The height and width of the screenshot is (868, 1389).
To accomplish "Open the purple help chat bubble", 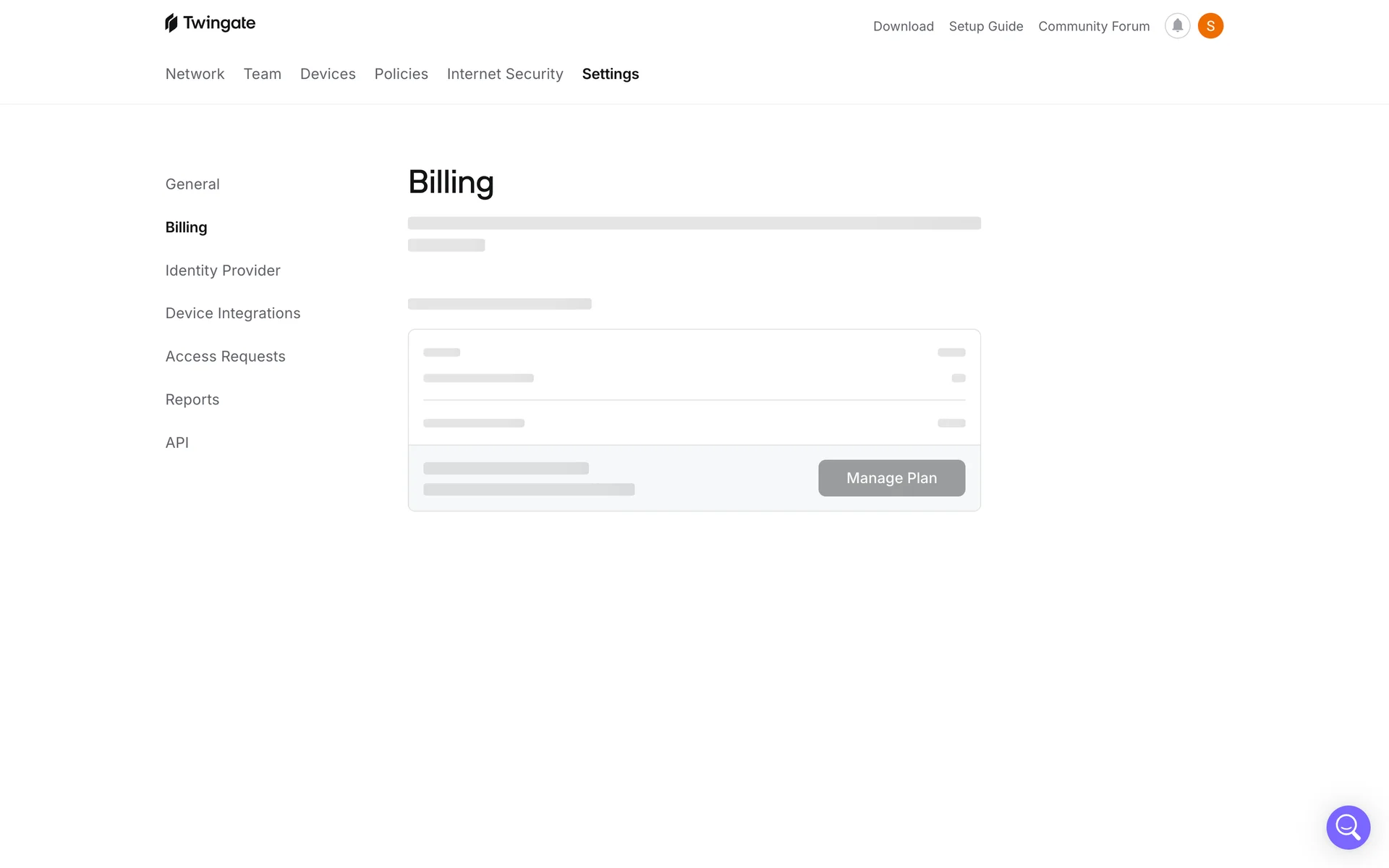I will coord(1348,827).
